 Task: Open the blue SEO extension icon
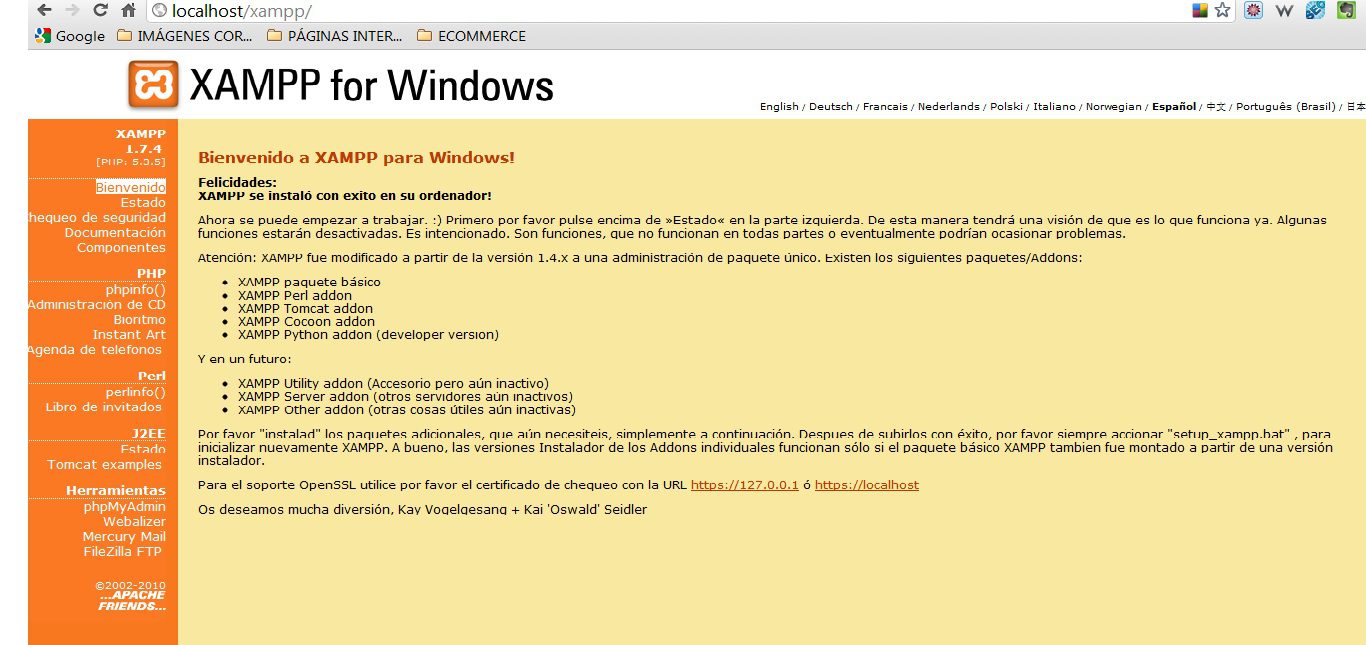pos(1316,11)
